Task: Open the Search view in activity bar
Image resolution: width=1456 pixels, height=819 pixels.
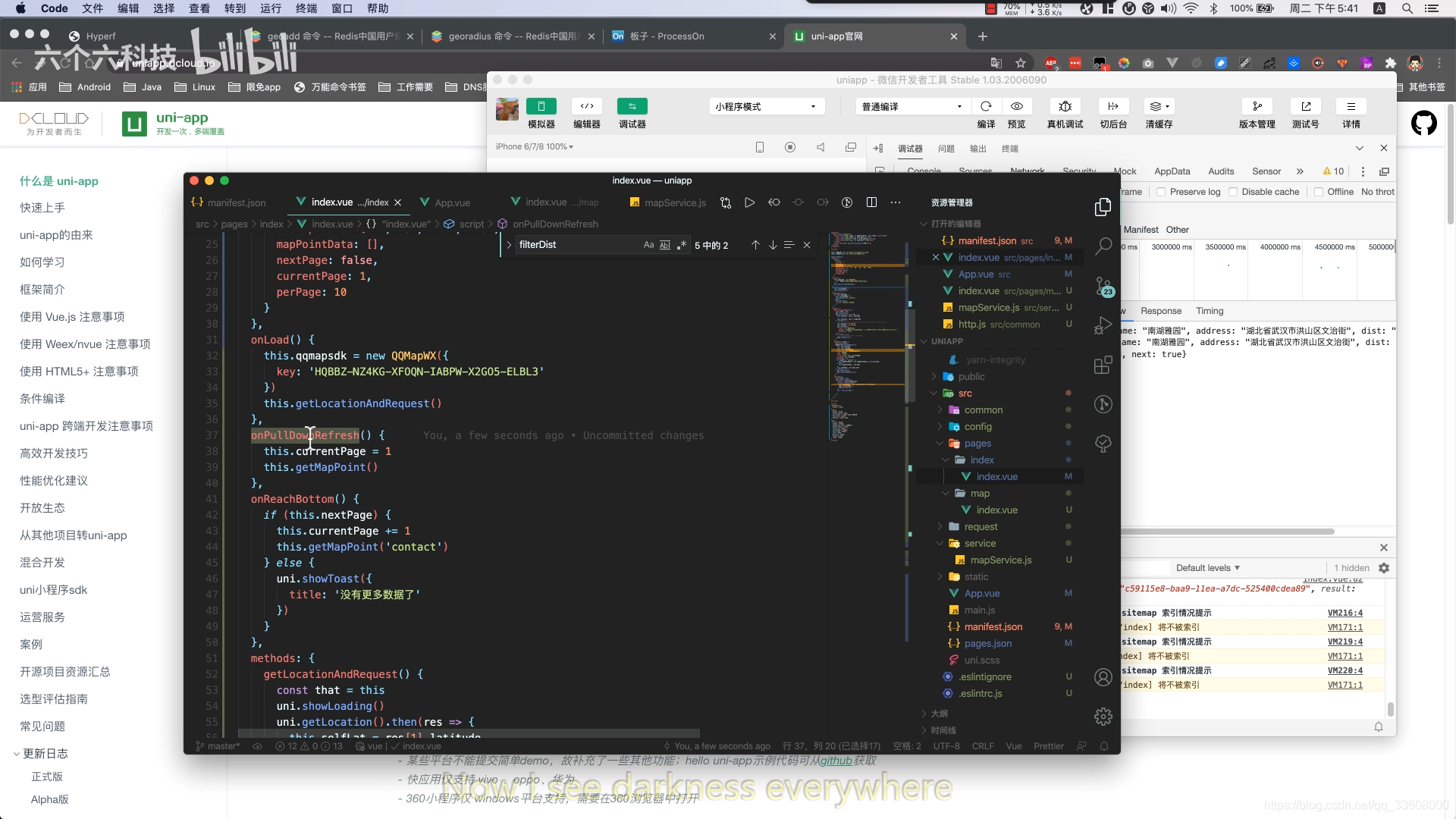Action: (1103, 246)
